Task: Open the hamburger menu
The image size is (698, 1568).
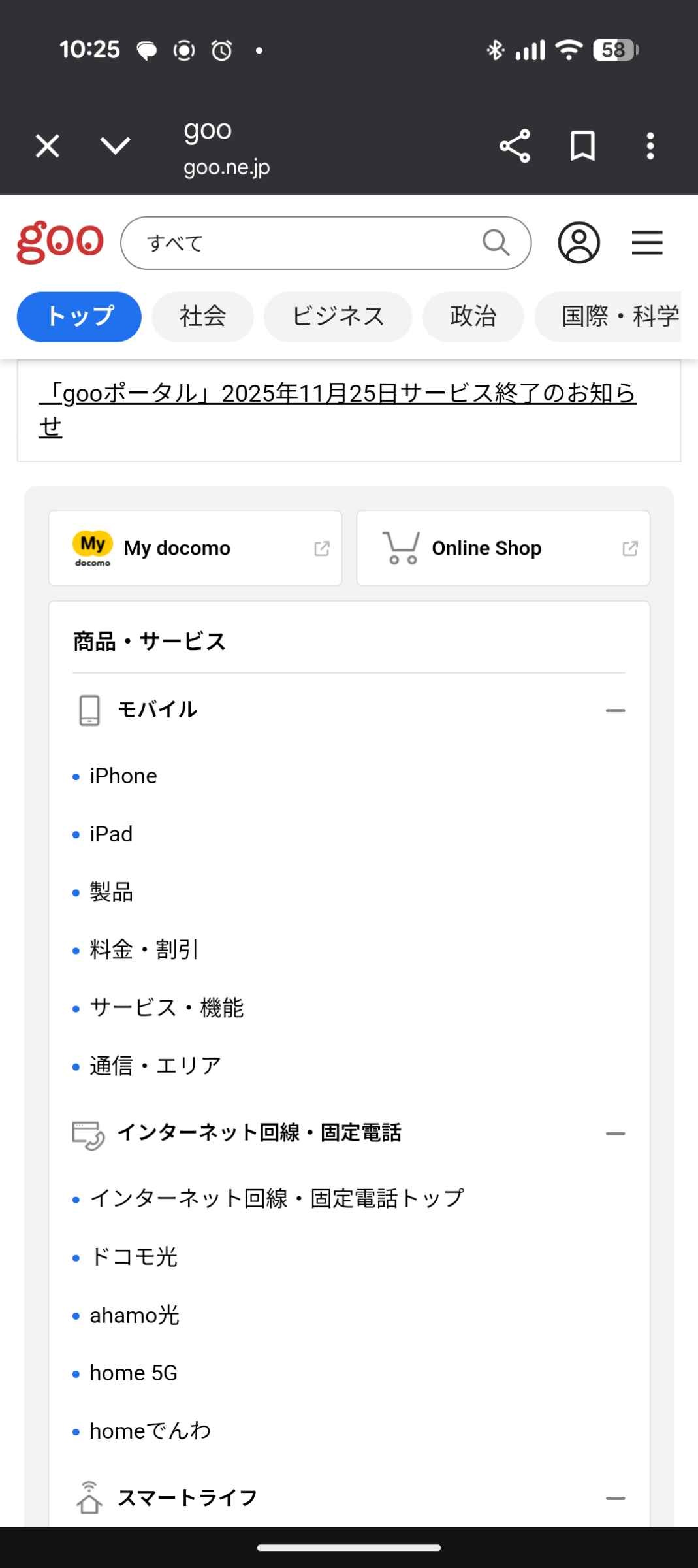Action: coord(646,242)
